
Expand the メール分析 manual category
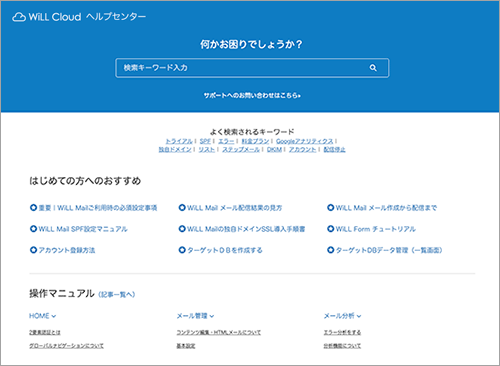point(342,316)
